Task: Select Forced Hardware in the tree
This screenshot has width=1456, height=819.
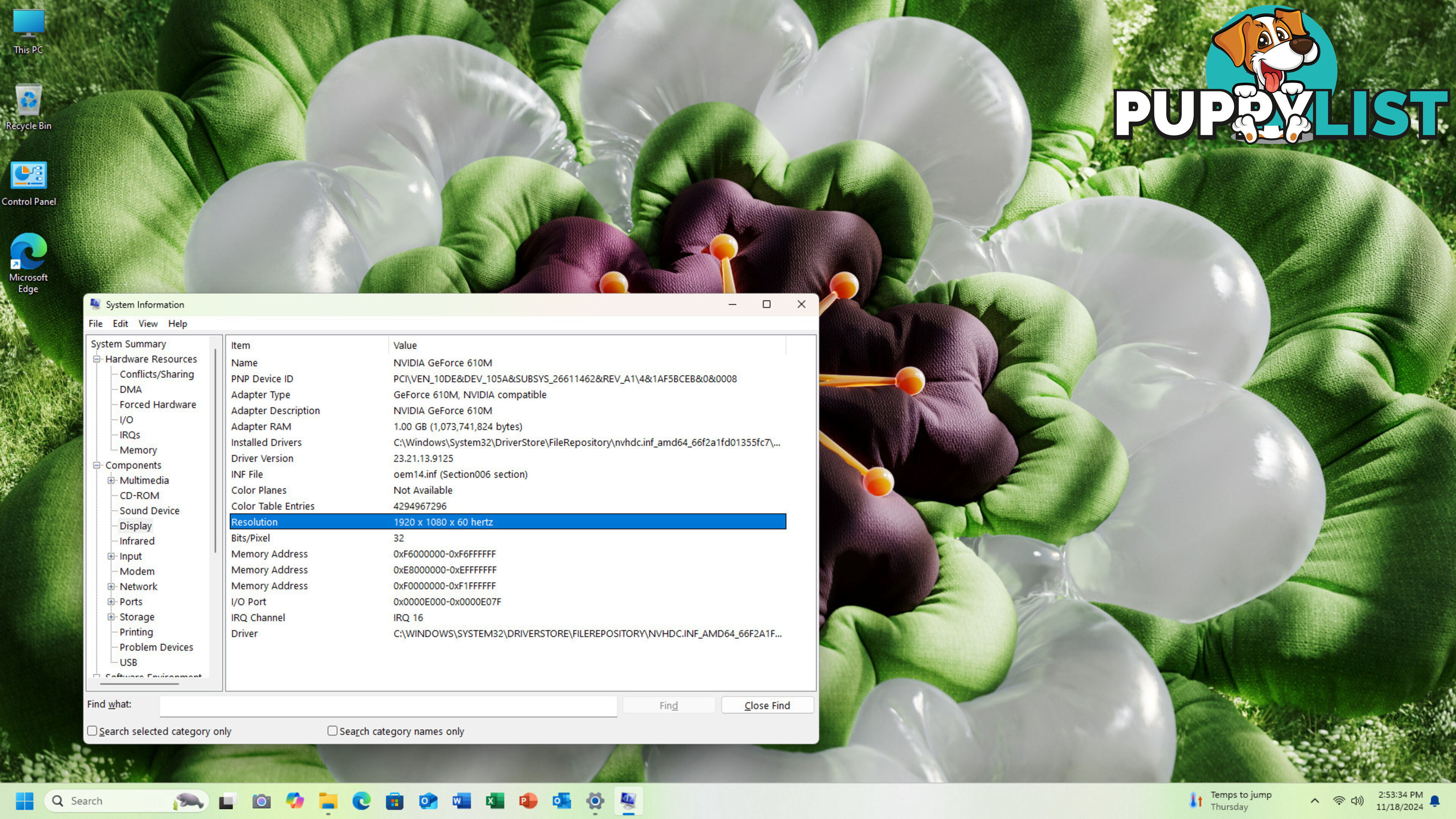Action: [x=158, y=405]
